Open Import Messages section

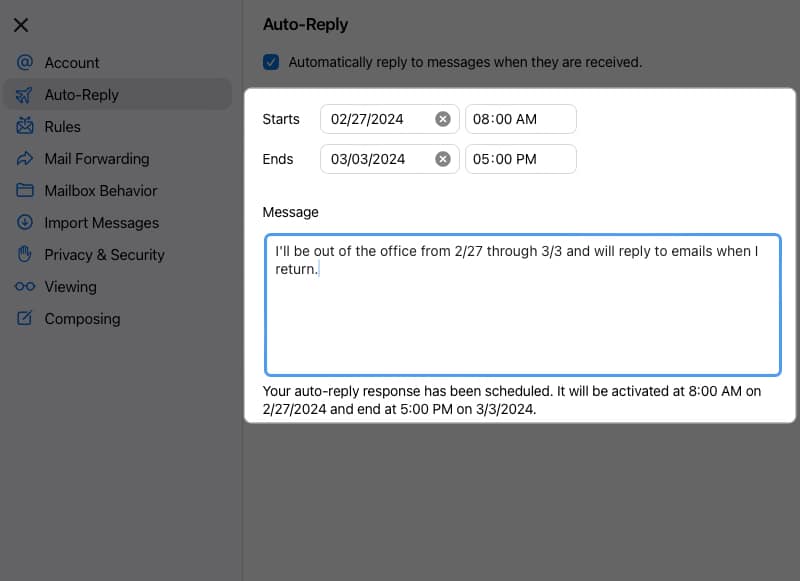(x=118, y=223)
